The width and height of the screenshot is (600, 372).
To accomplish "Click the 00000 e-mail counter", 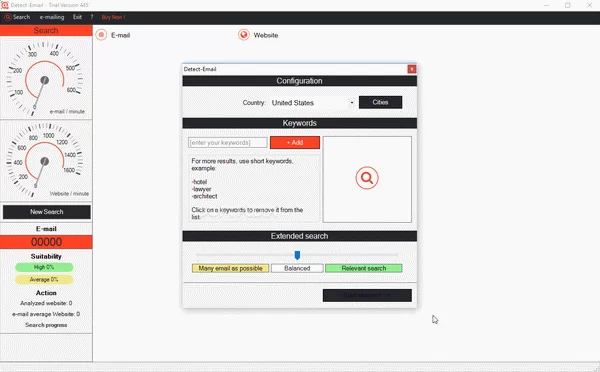I will (x=46, y=242).
